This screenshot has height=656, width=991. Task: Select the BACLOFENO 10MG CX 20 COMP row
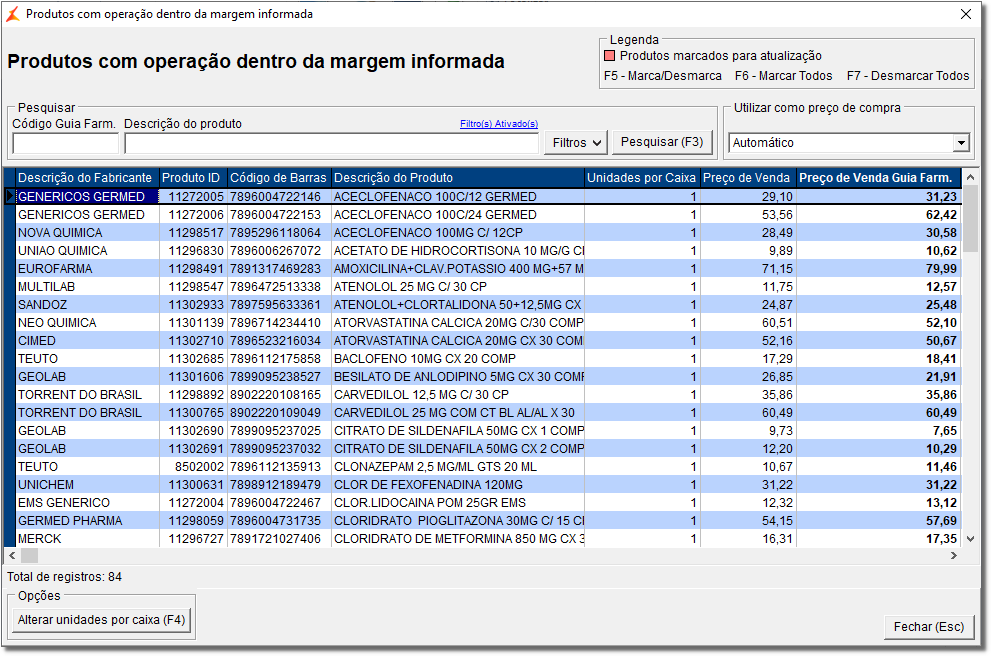(489, 359)
